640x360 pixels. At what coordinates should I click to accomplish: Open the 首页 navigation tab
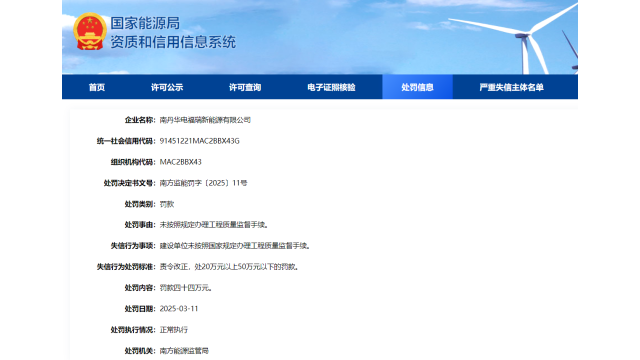coord(97,87)
